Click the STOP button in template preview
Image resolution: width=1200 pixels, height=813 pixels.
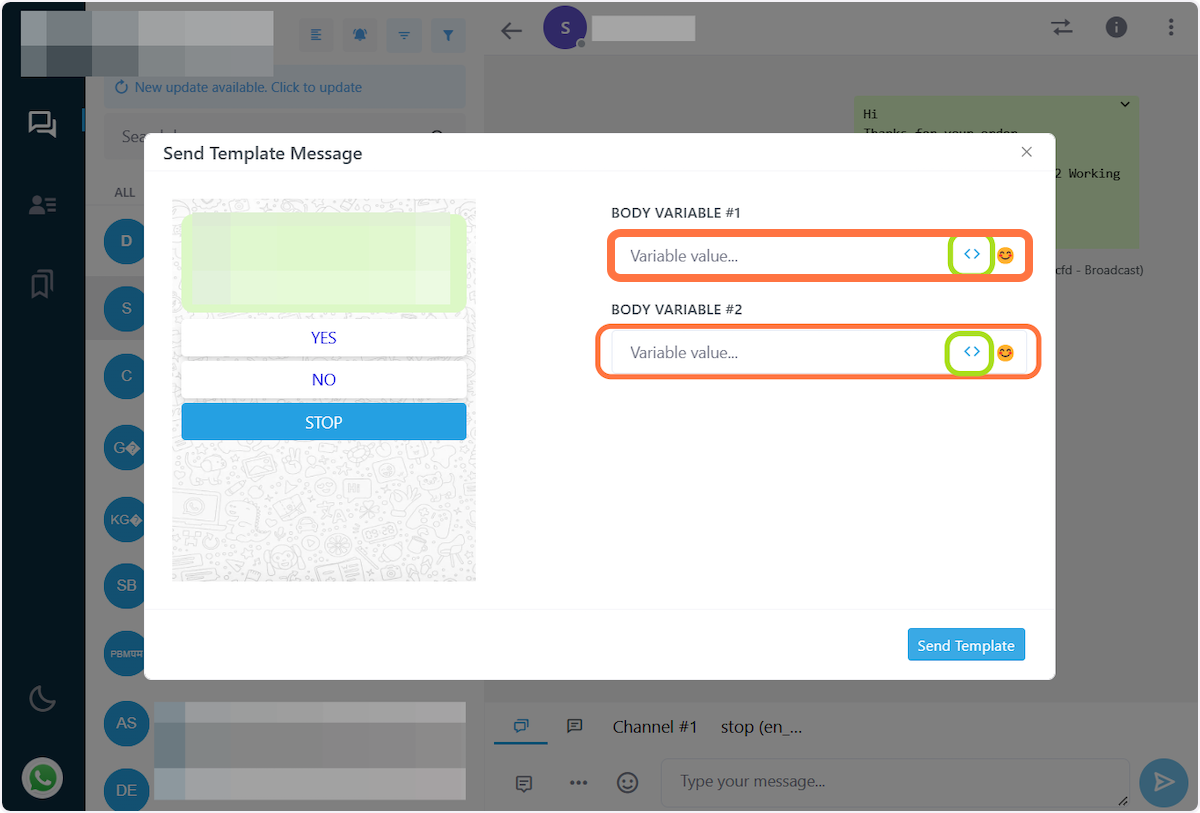(324, 422)
